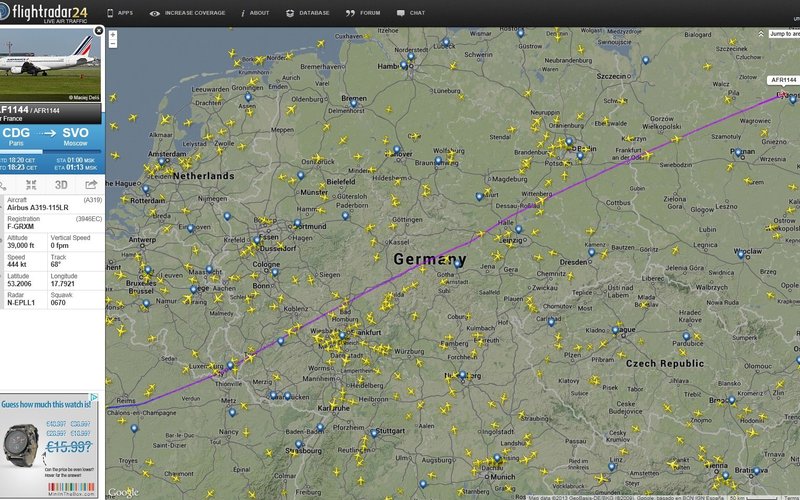Image resolution: width=800 pixels, height=500 pixels.
Task: Click the Linz airport pin
Action: pyautogui.click(x=611, y=467)
